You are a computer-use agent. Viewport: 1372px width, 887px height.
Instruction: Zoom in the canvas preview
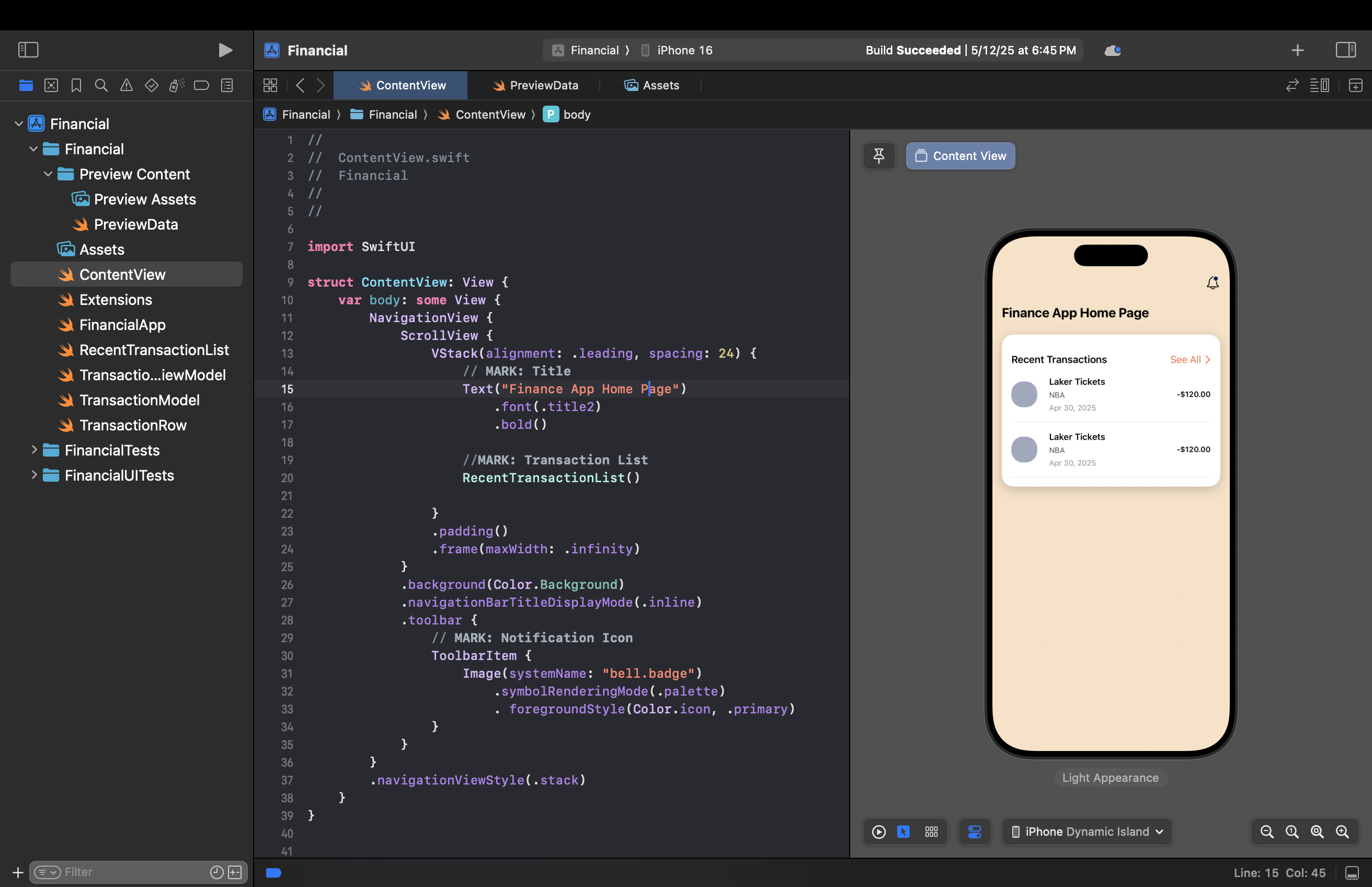(x=1342, y=832)
